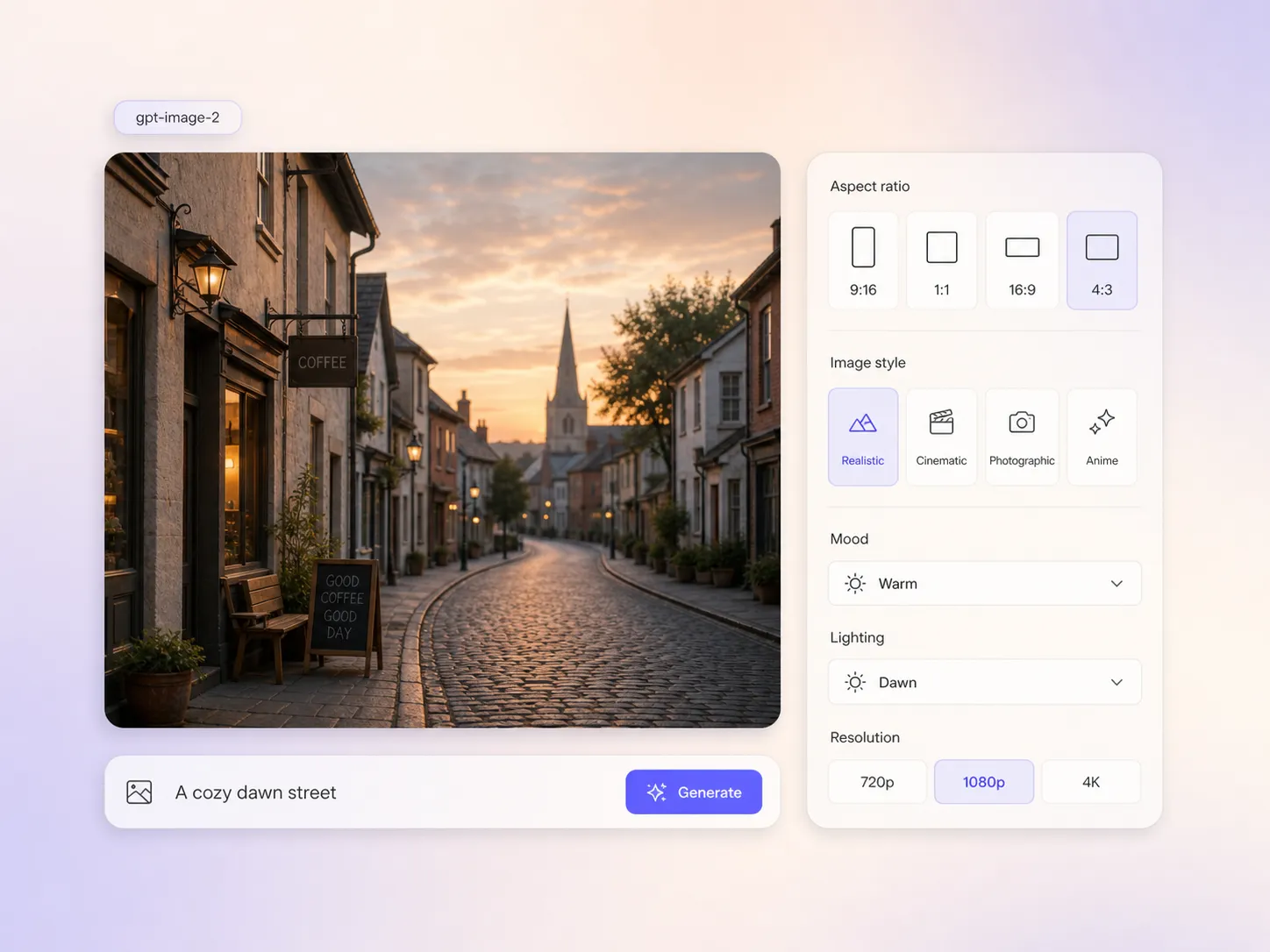Switch resolution to 4K
The width and height of the screenshot is (1270, 952).
point(1091,782)
